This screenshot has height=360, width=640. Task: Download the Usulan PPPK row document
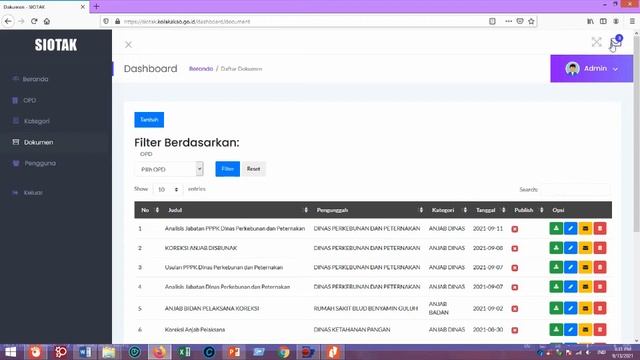coord(556,267)
